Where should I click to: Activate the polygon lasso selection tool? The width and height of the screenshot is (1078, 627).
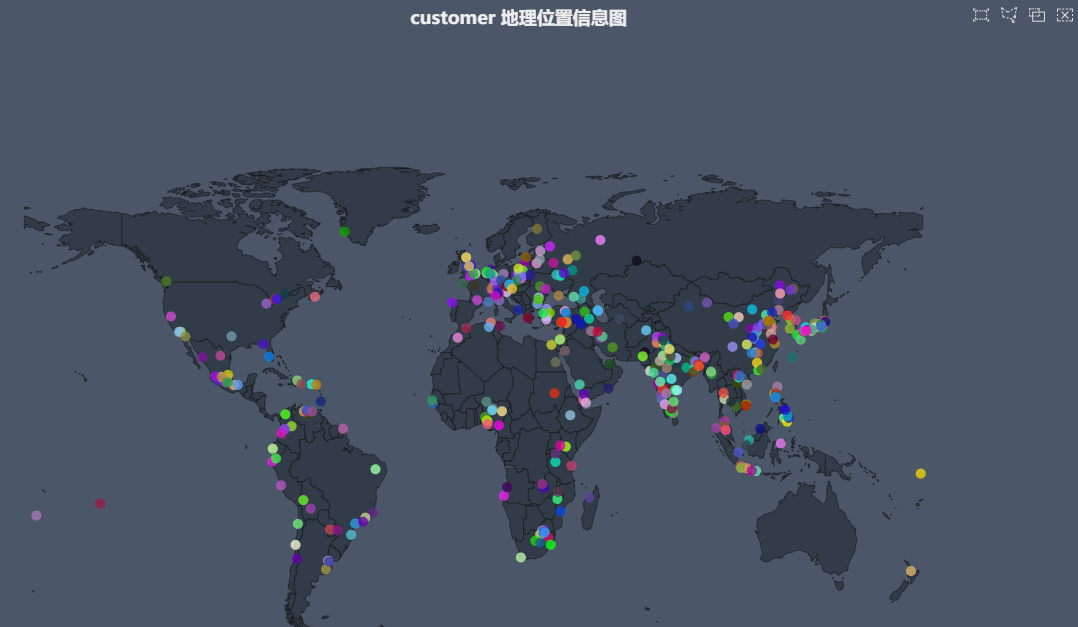pos(1009,15)
